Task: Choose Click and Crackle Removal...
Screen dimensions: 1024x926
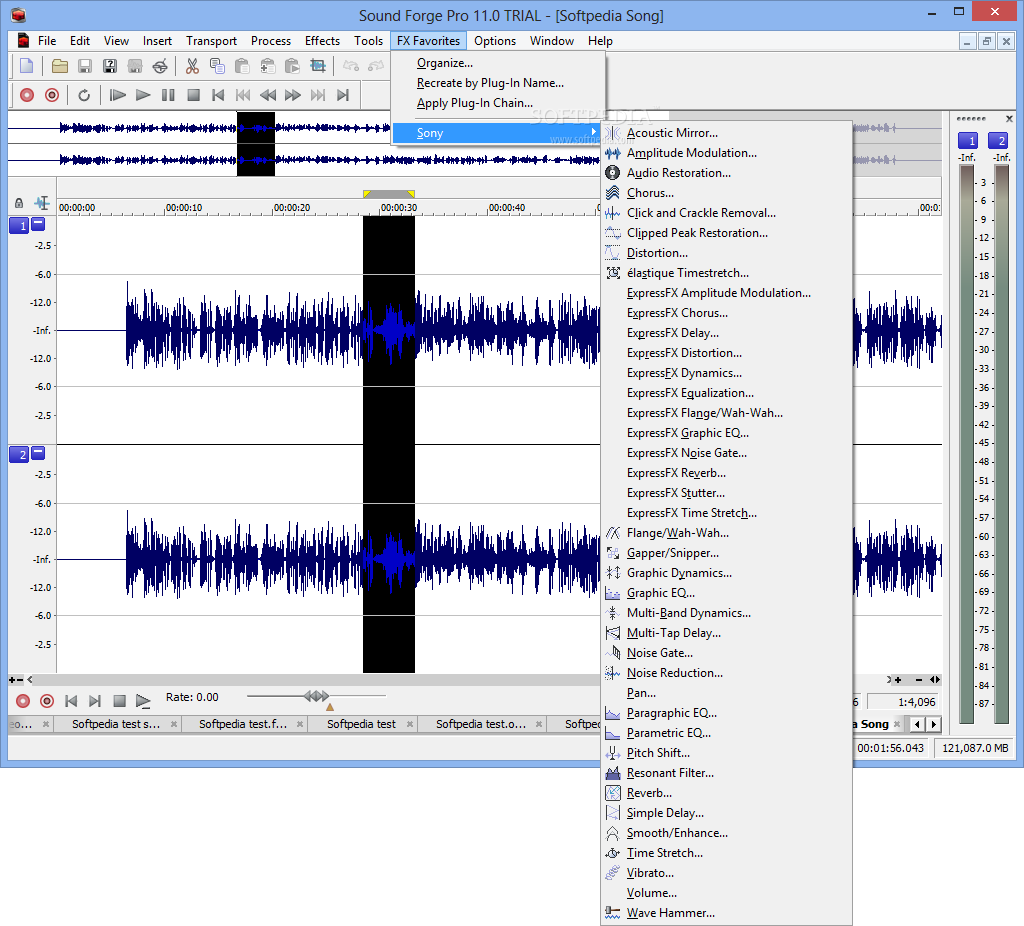Action: tap(726, 213)
